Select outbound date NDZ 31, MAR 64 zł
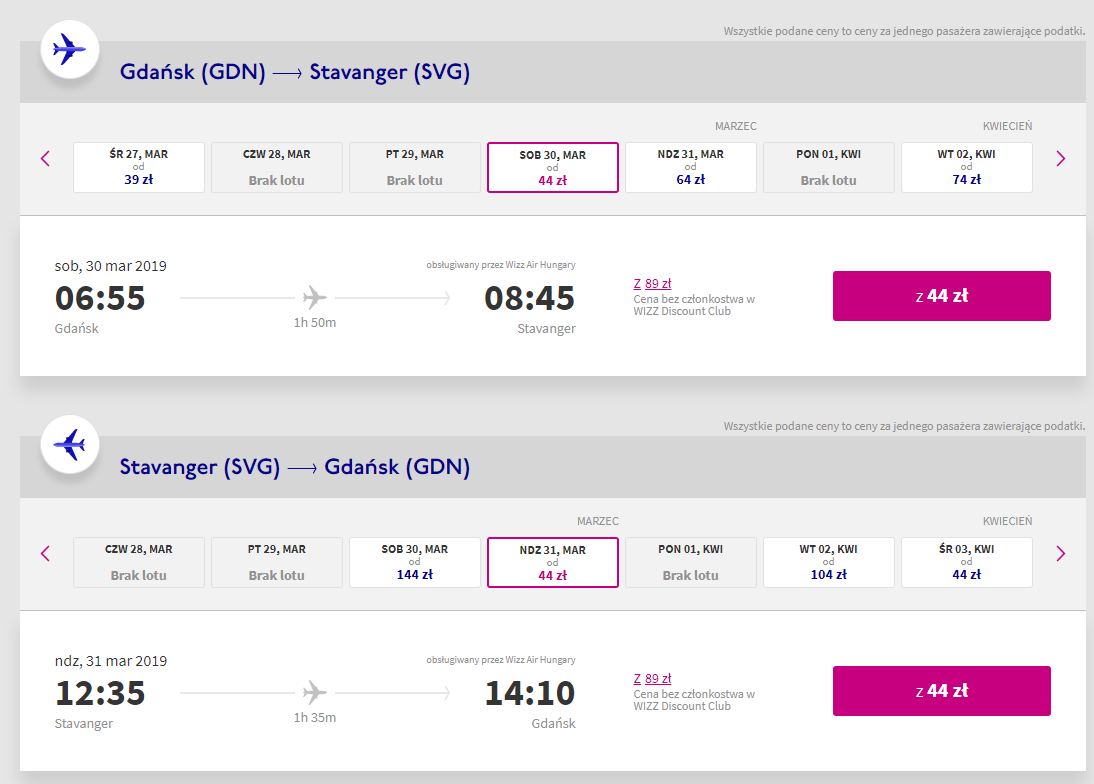 [691, 167]
